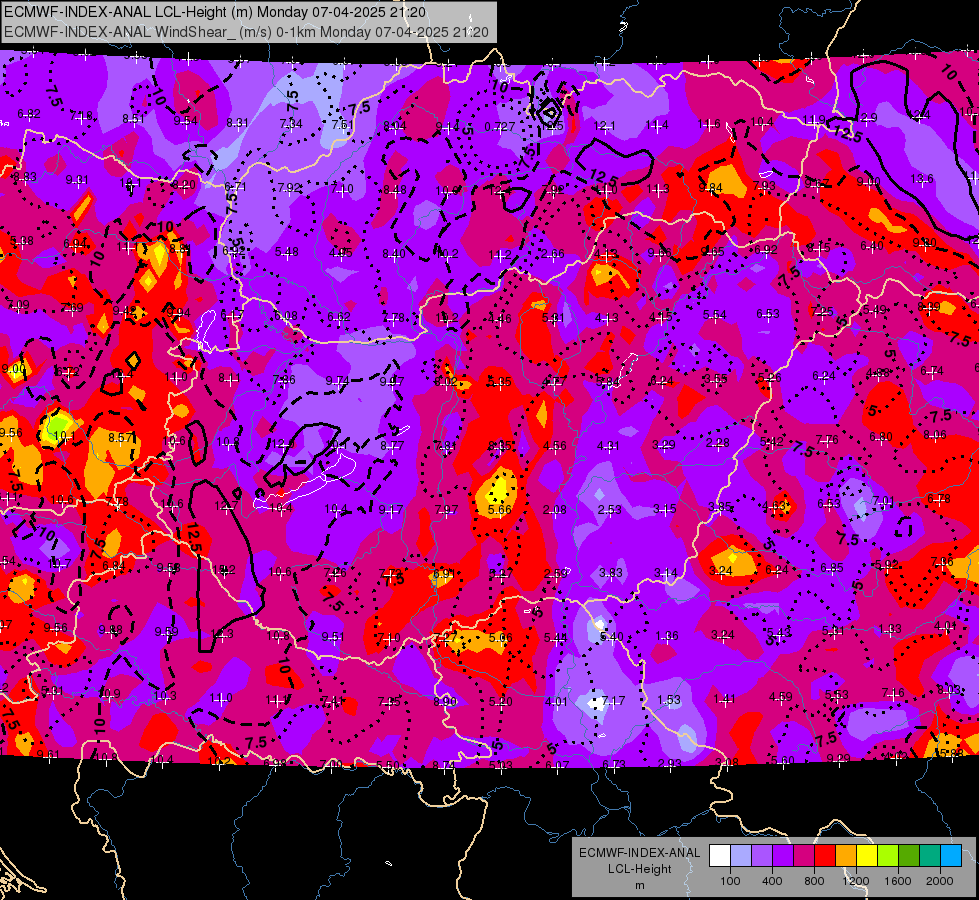Select the magenta legend swatch left of 800
This screenshot has width=979, height=900.
click(x=804, y=856)
